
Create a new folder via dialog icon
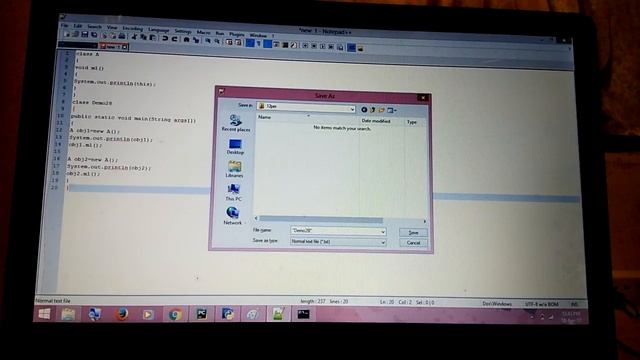(x=381, y=110)
